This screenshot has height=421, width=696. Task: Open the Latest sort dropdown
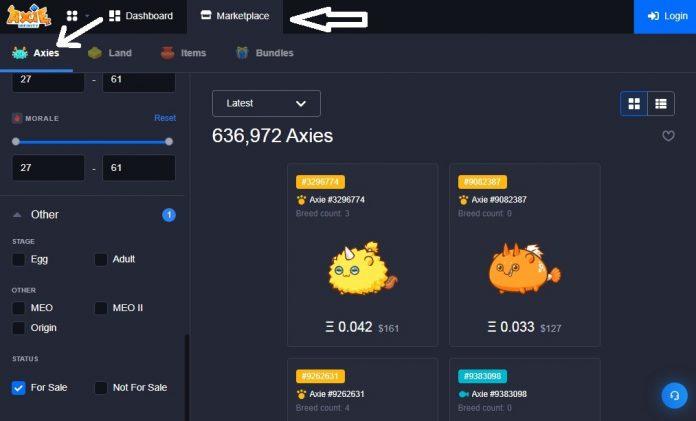coord(266,103)
